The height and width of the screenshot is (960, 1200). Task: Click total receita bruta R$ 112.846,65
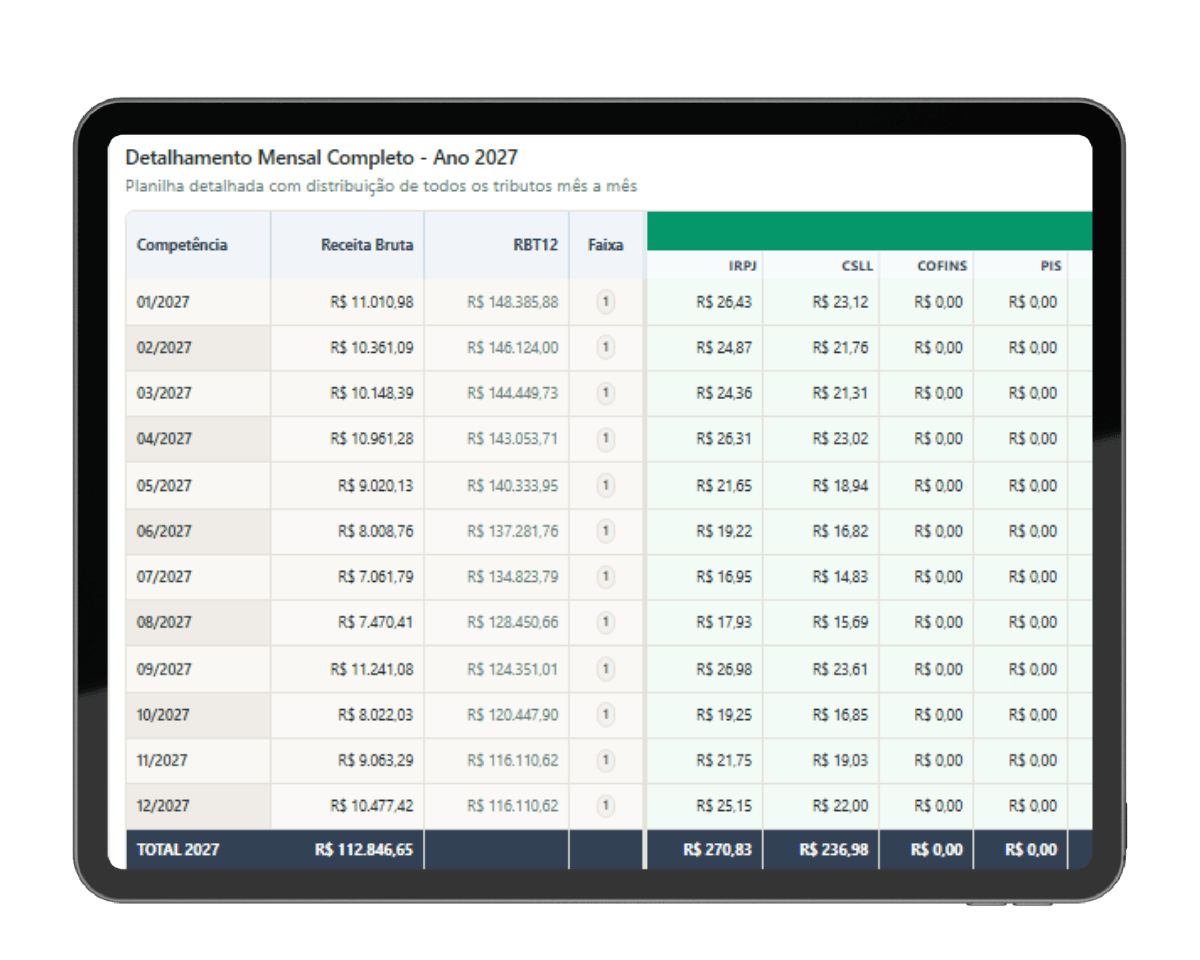pos(364,851)
